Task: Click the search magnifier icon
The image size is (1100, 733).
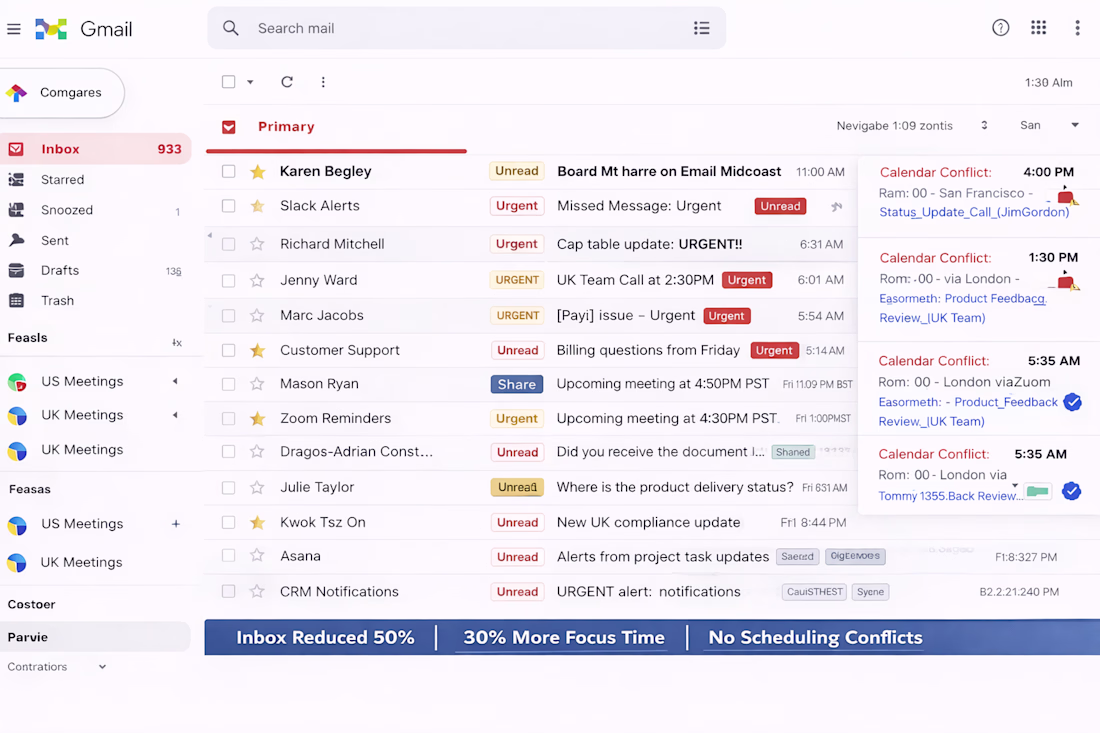Action: (x=230, y=28)
